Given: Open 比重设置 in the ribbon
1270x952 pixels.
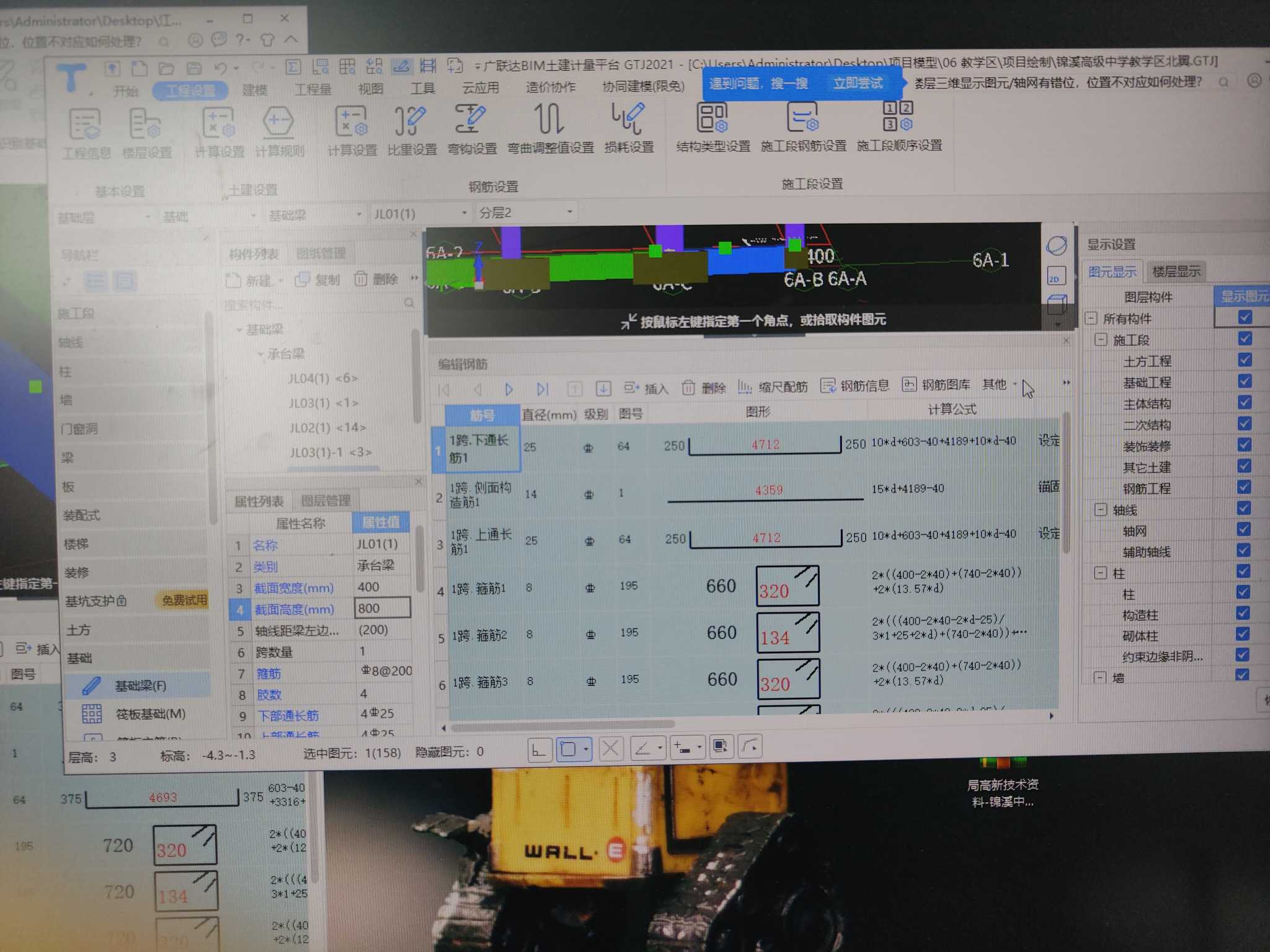Looking at the screenshot, I should [411, 130].
